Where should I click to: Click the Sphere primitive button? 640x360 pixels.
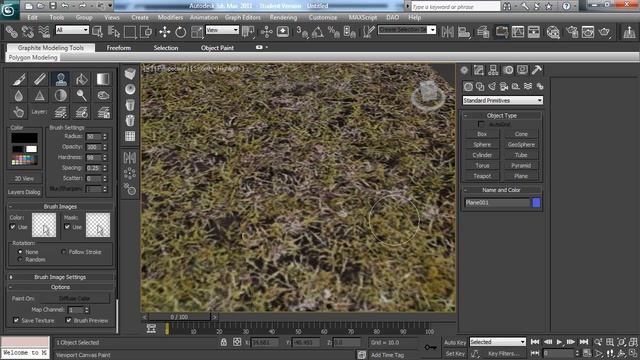(x=482, y=144)
